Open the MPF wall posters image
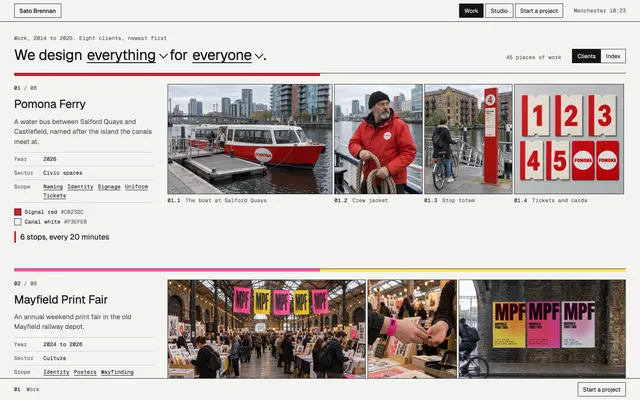This screenshot has width=640, height=400. (542, 329)
